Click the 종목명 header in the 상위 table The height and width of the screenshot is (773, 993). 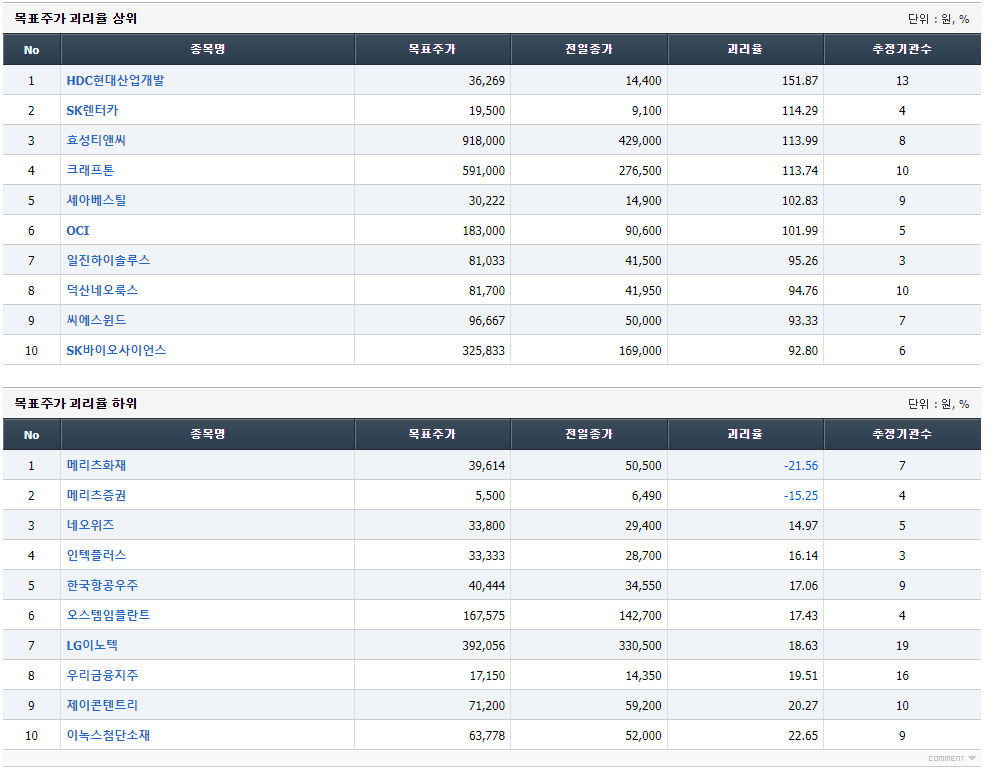pos(208,49)
